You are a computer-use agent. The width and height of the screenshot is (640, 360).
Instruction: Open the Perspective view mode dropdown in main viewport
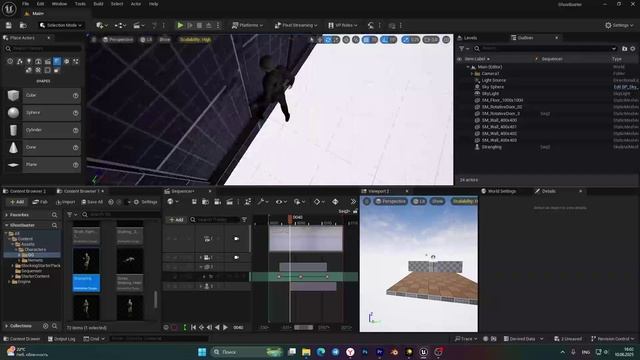point(118,40)
